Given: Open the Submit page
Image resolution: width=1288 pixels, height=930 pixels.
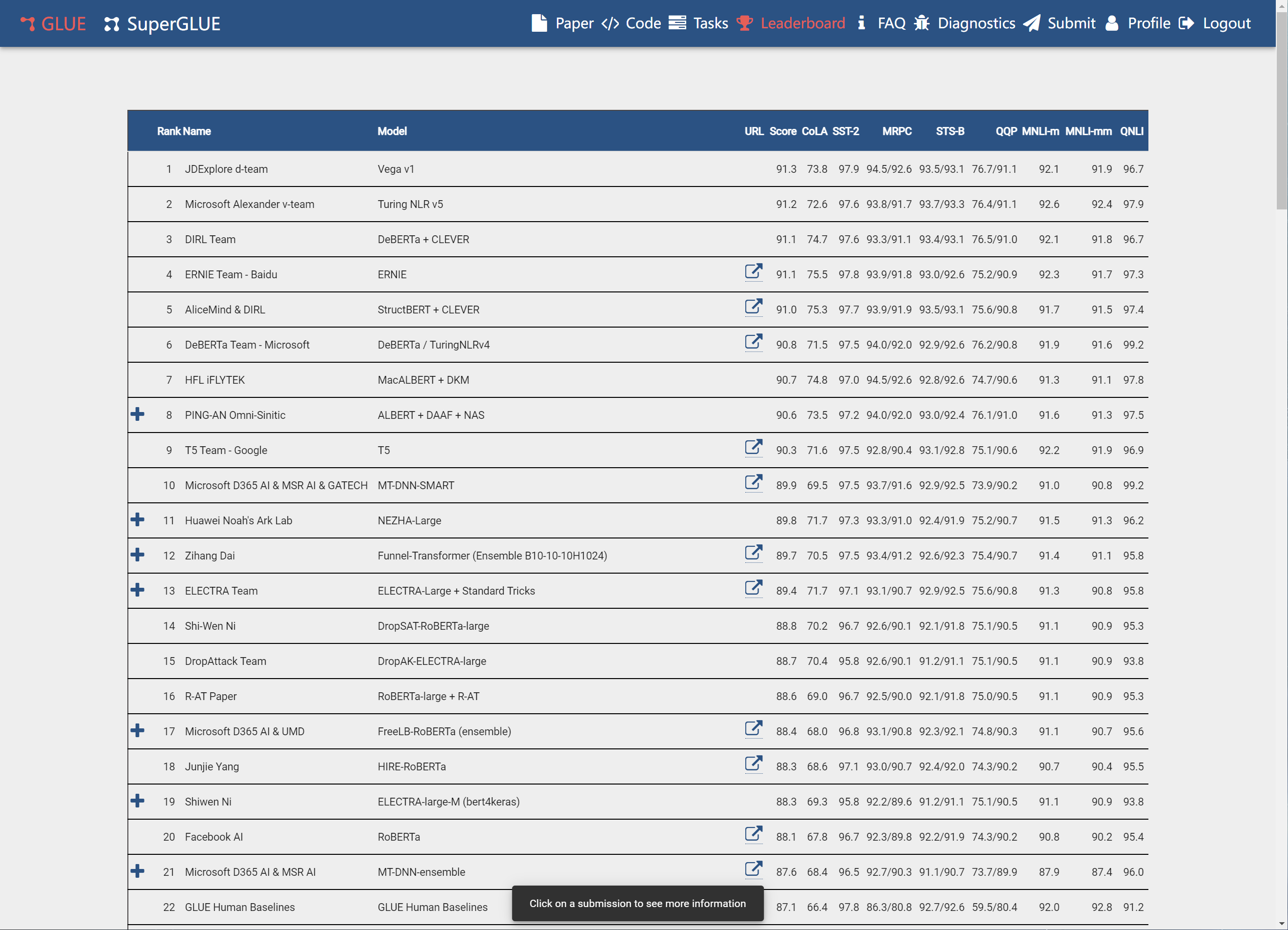Looking at the screenshot, I should pos(1059,23).
